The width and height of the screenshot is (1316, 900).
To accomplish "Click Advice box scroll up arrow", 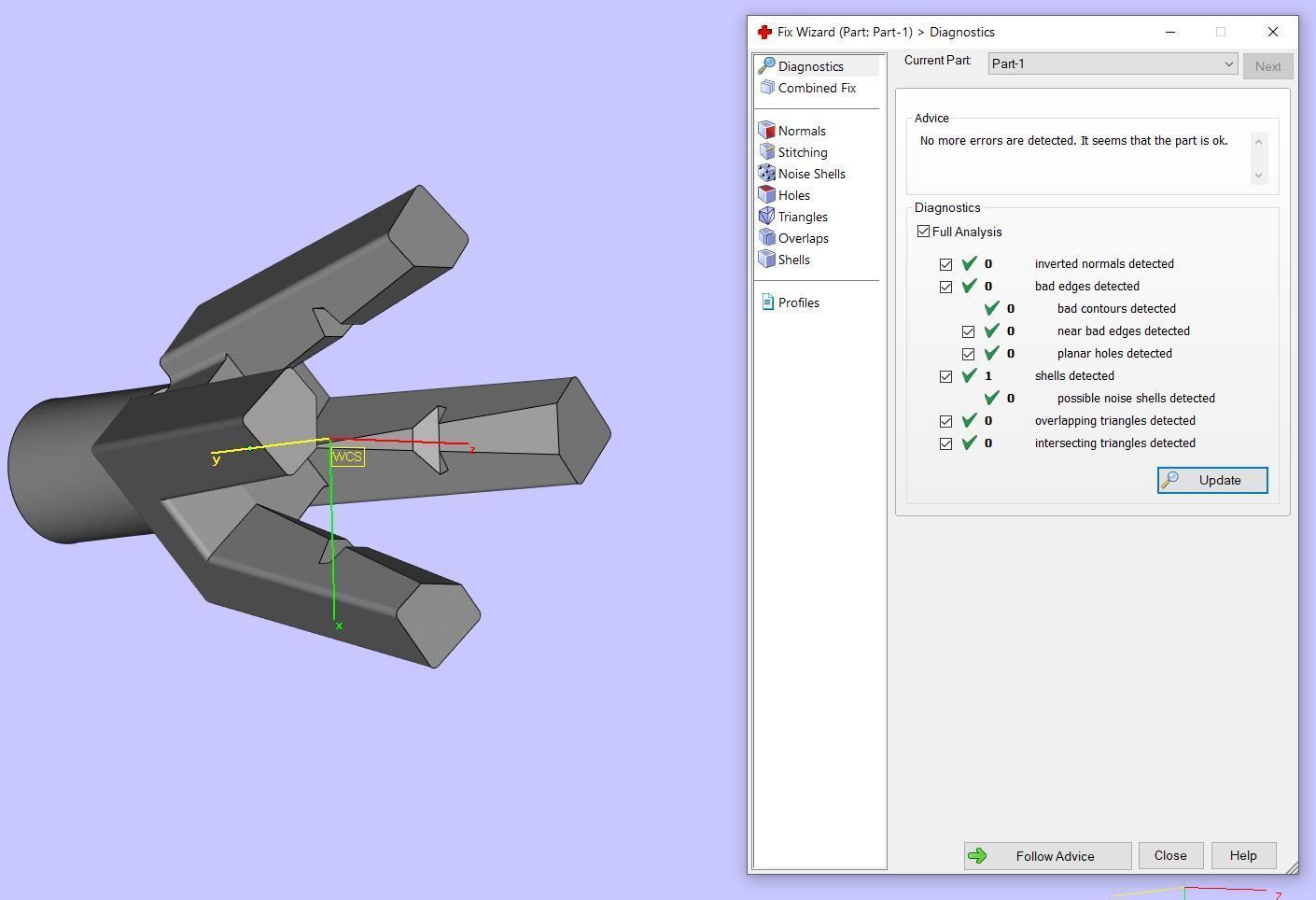I will pos(1258,142).
